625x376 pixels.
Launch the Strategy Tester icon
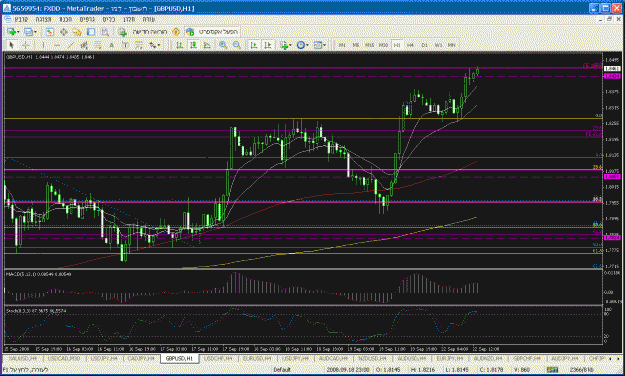coord(104,31)
